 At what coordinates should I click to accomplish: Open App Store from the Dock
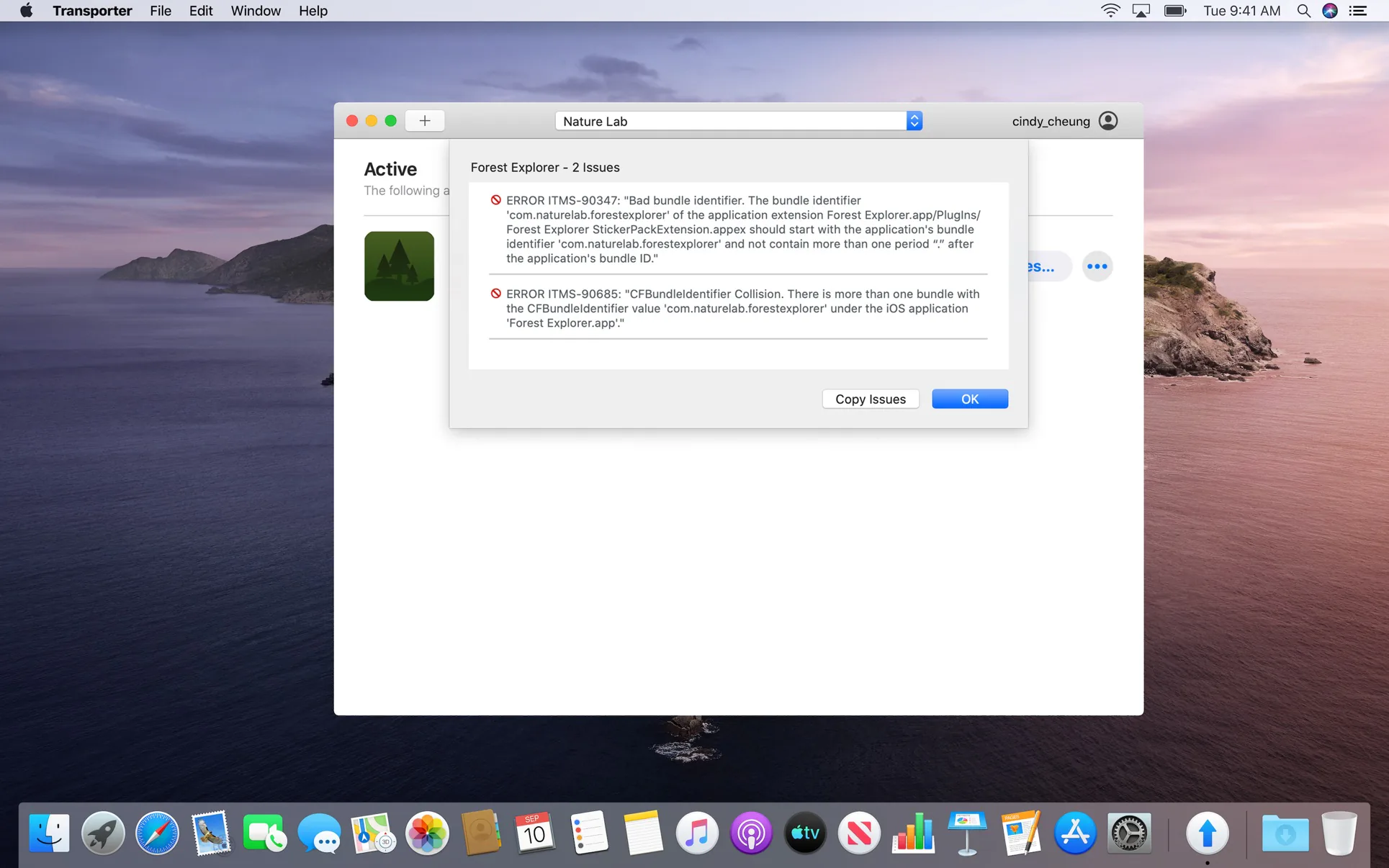[1075, 833]
